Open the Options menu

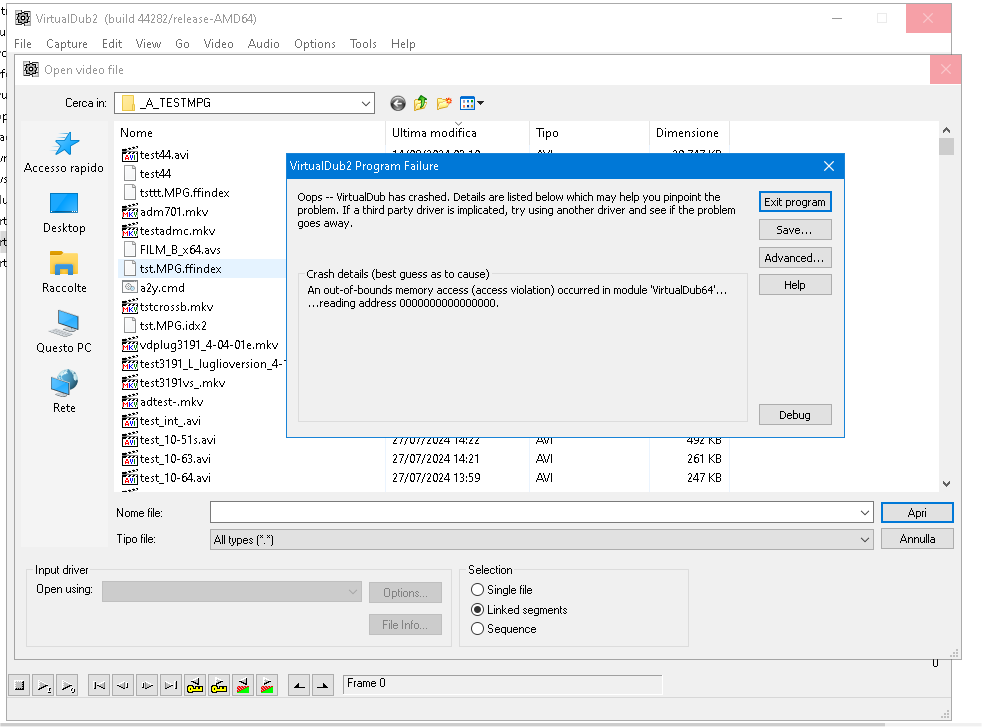[315, 44]
